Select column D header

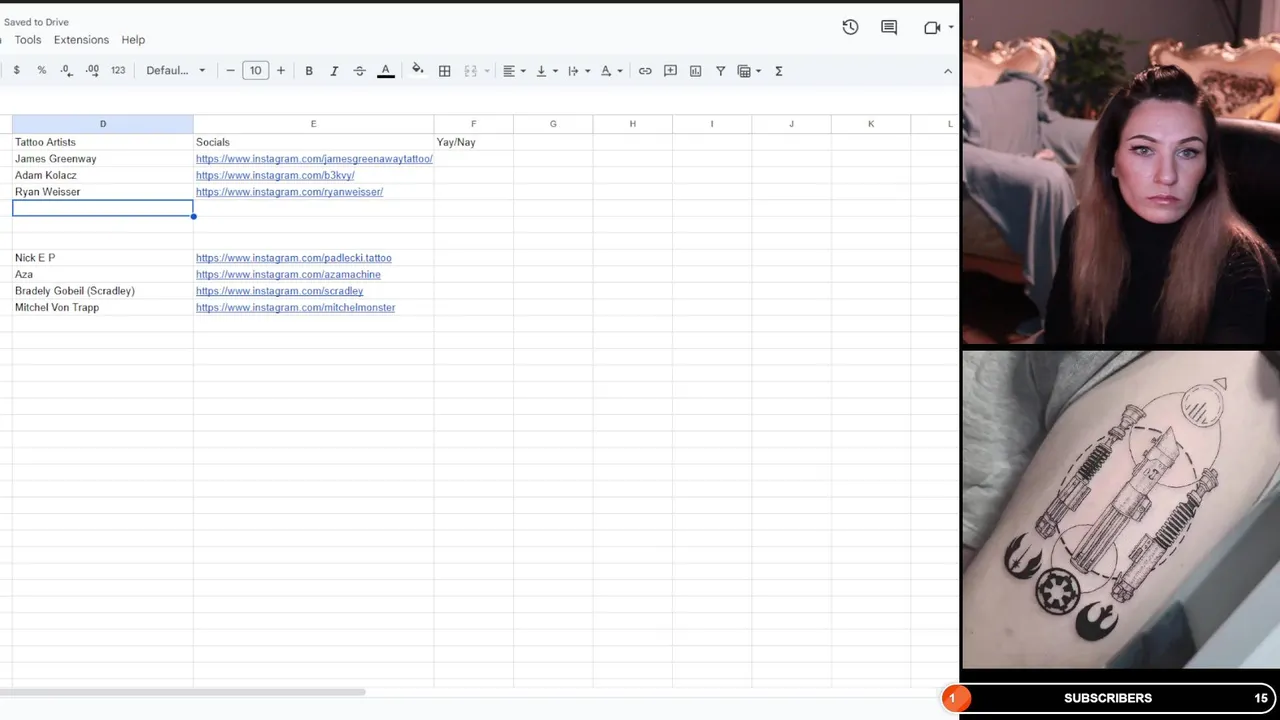[102, 124]
